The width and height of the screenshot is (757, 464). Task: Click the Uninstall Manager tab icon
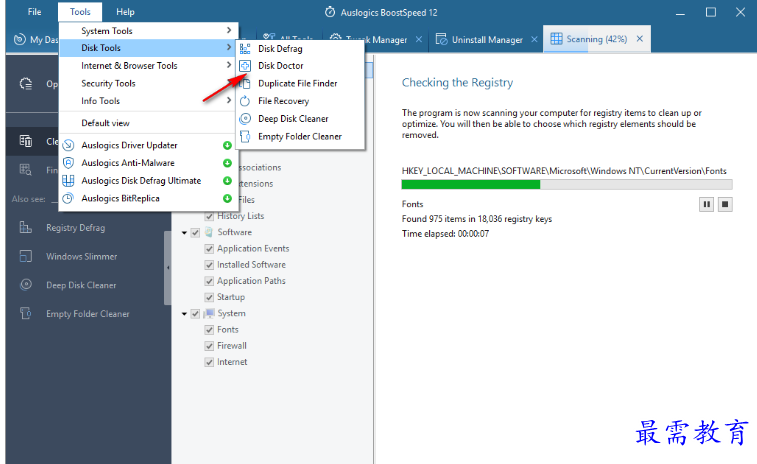coord(441,39)
